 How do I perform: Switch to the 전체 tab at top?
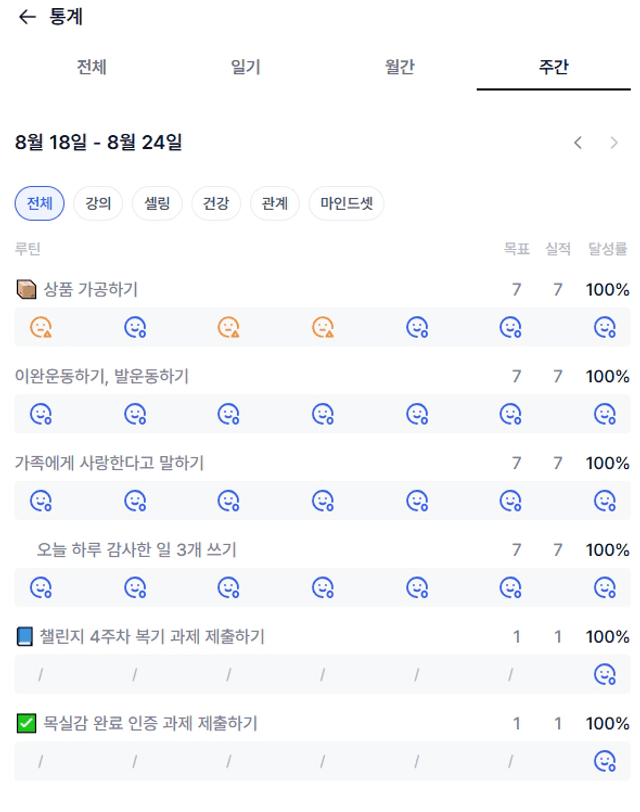(x=92, y=67)
